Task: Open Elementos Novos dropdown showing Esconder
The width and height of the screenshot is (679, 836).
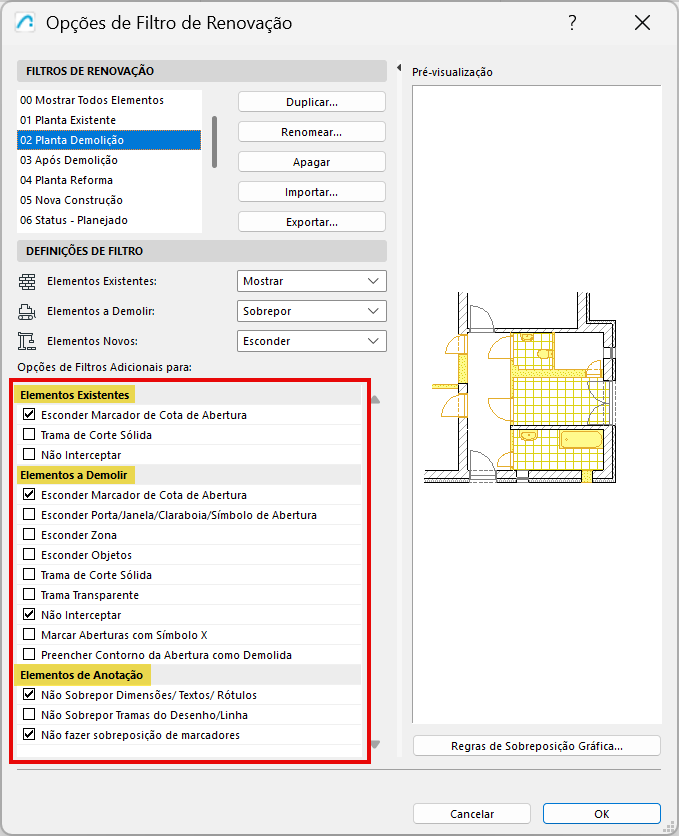Action: 312,341
